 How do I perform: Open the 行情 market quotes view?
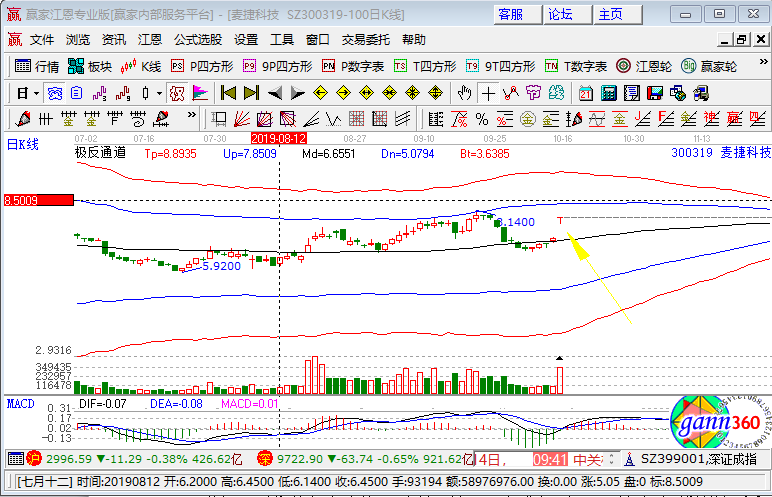tap(37, 66)
